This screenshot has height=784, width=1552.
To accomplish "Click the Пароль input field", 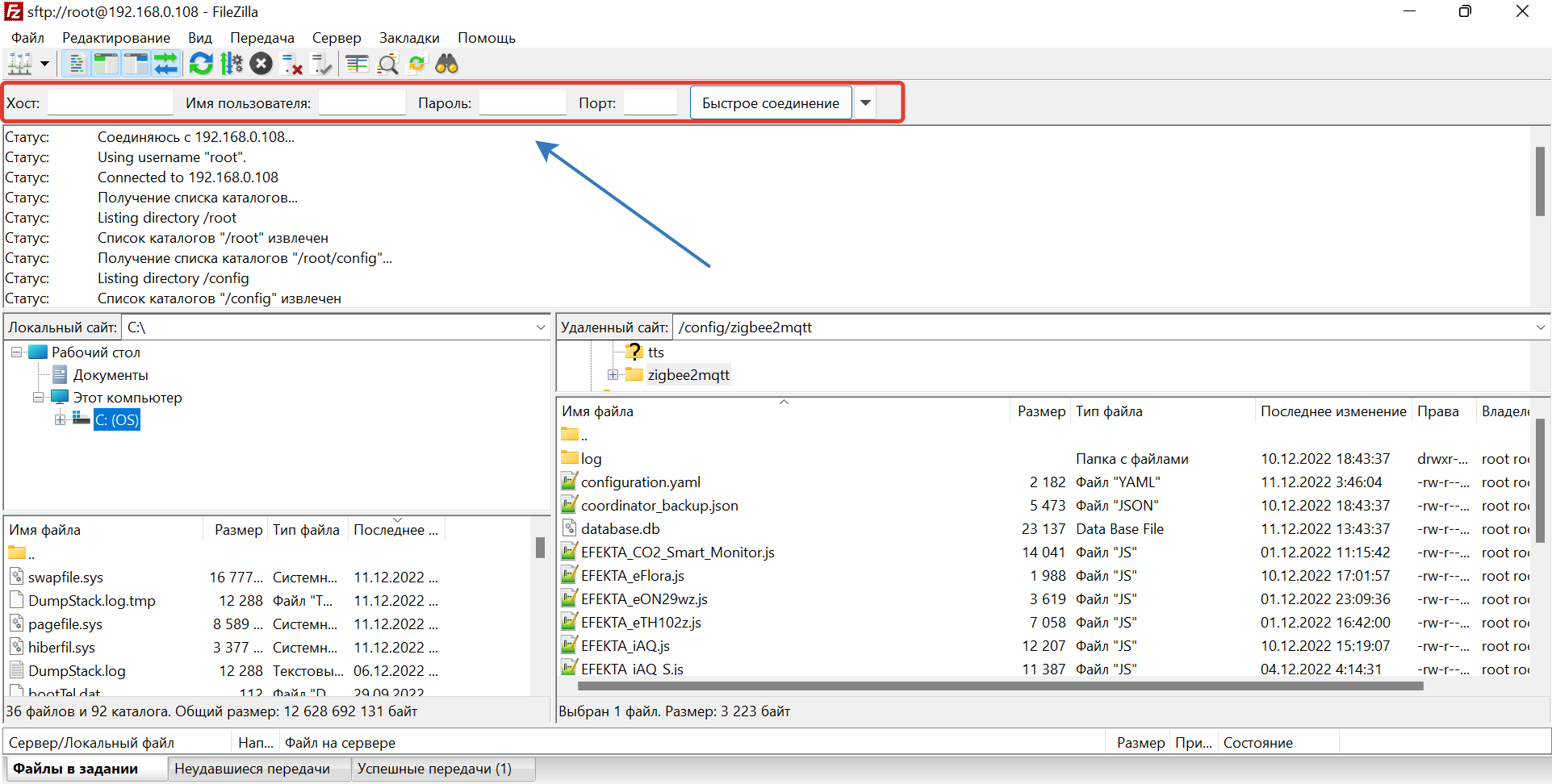I will point(523,102).
